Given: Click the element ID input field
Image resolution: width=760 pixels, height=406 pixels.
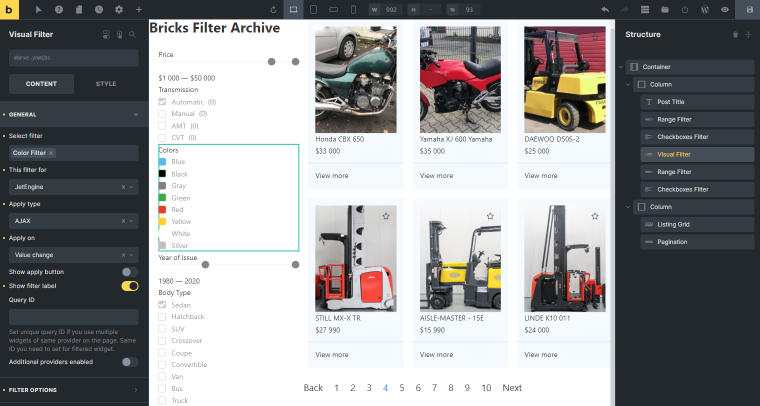Looking at the screenshot, I should pyautogui.click(x=74, y=58).
